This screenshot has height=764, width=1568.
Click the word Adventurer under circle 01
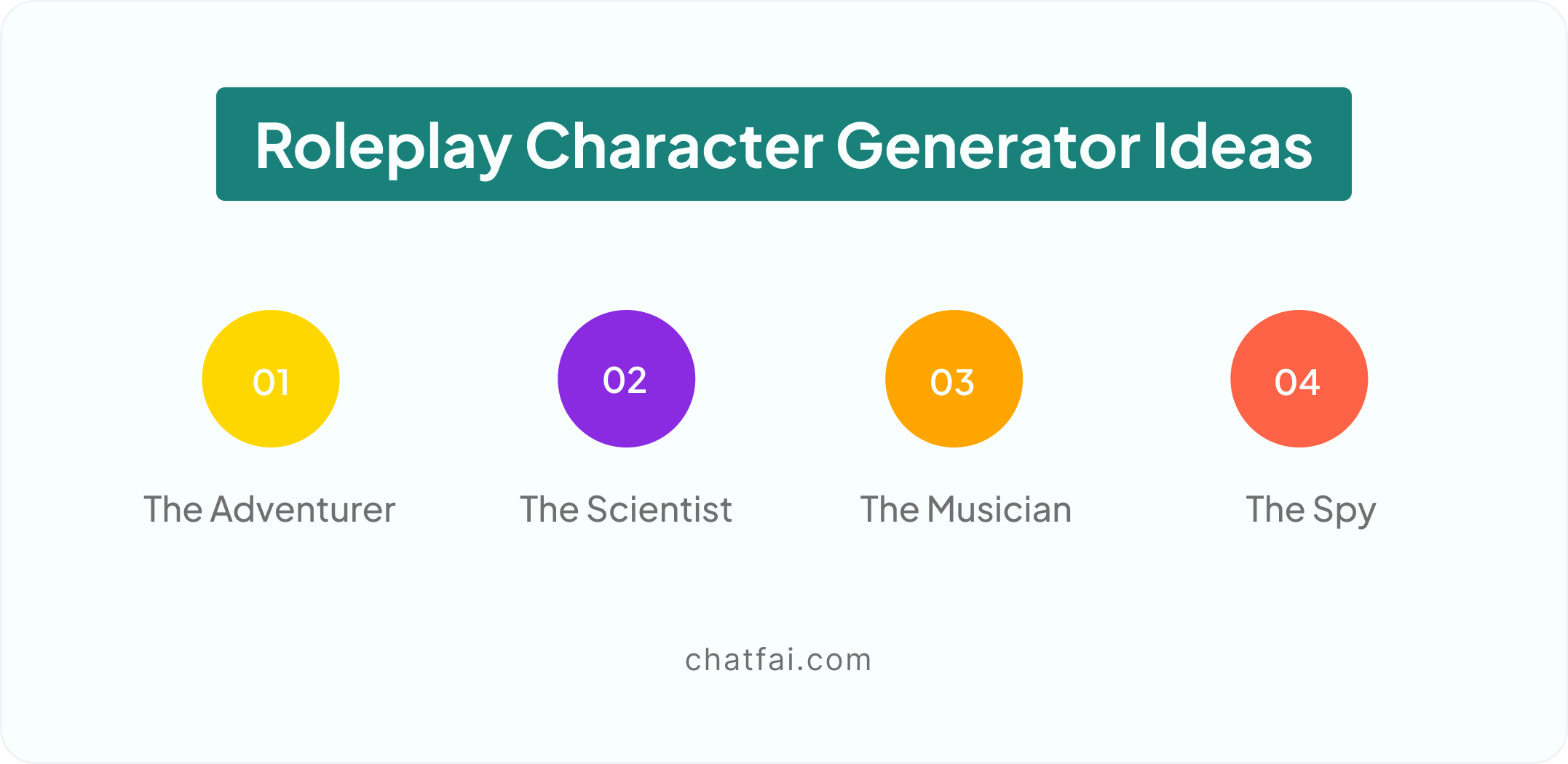coord(303,509)
